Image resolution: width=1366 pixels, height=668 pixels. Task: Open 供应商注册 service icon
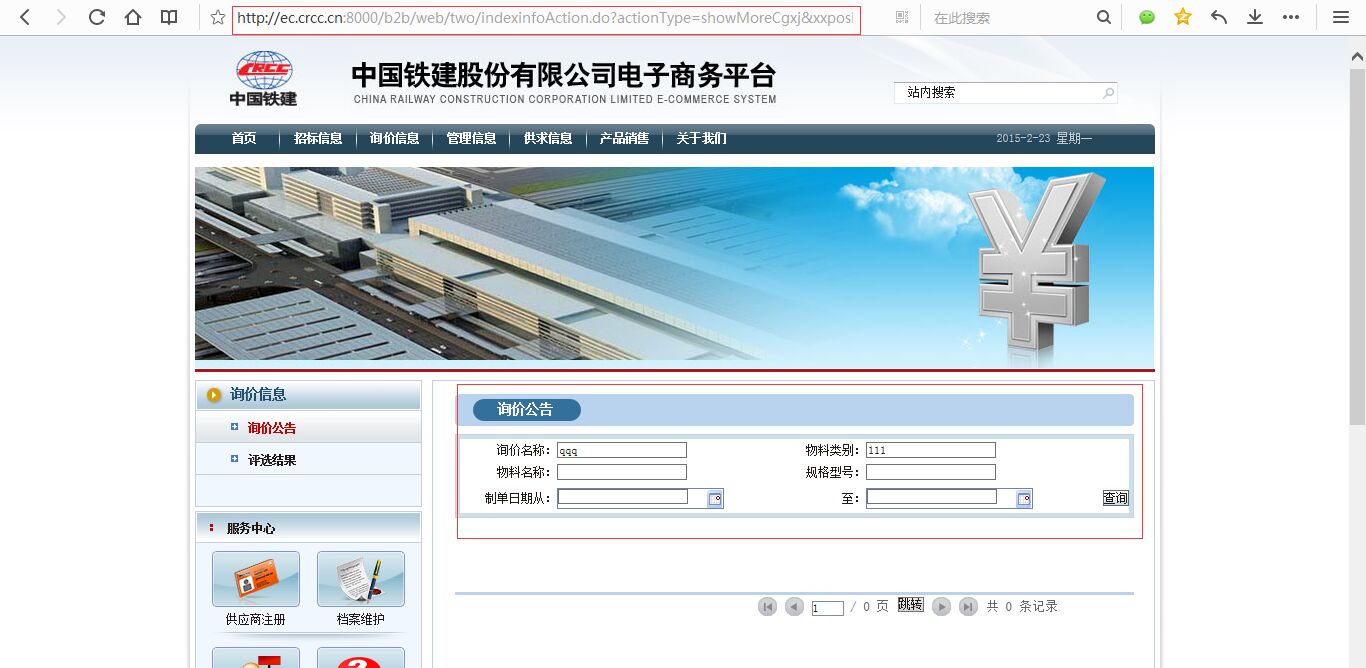256,579
